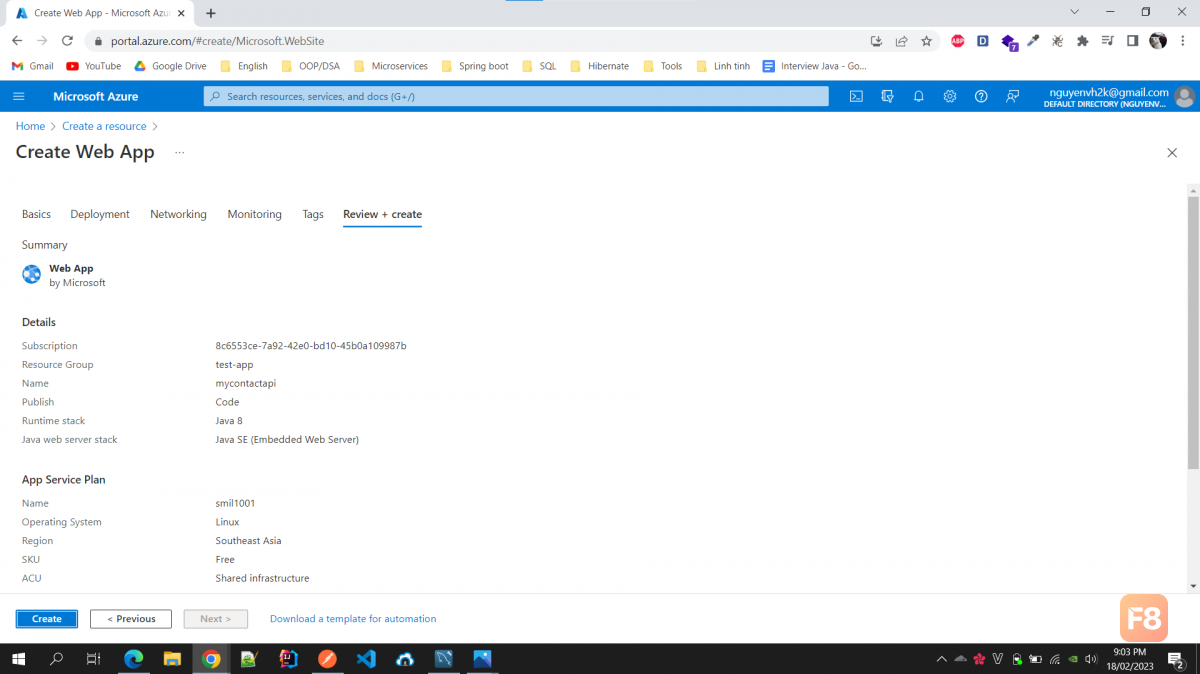Close the Create Web App blade

1172,152
